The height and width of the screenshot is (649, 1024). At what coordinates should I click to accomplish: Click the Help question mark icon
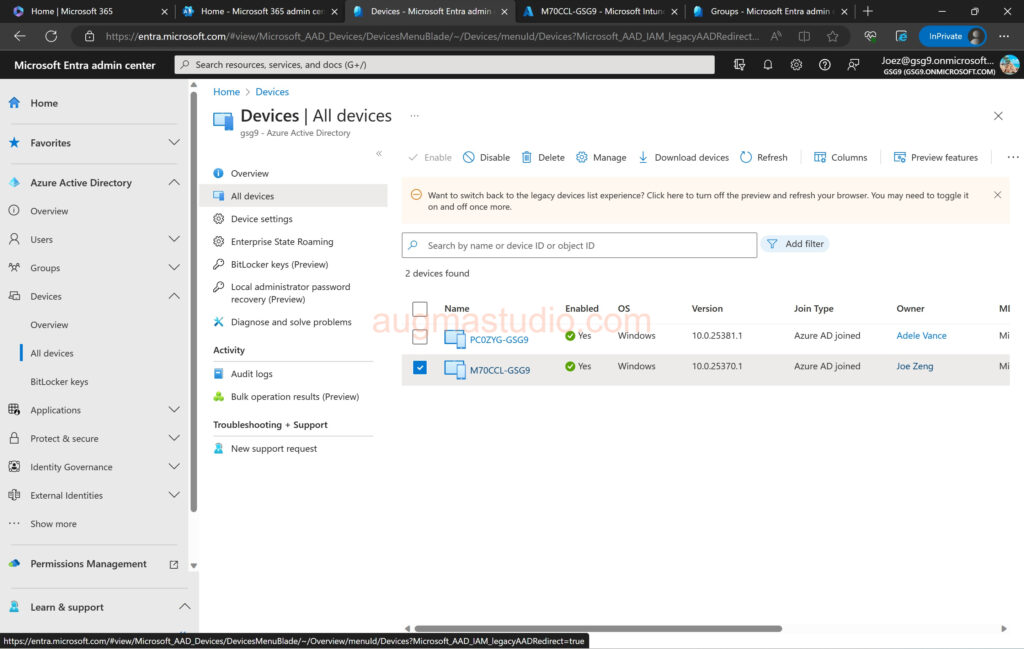coord(824,64)
